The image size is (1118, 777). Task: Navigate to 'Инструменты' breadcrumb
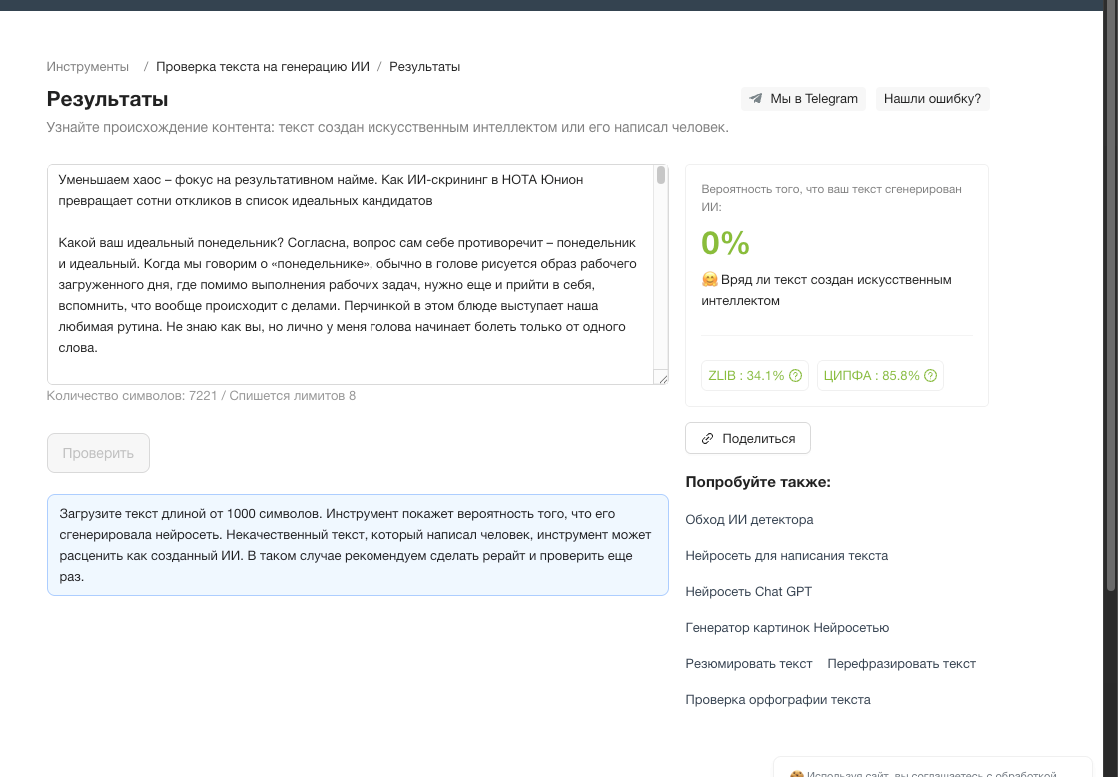click(x=87, y=66)
